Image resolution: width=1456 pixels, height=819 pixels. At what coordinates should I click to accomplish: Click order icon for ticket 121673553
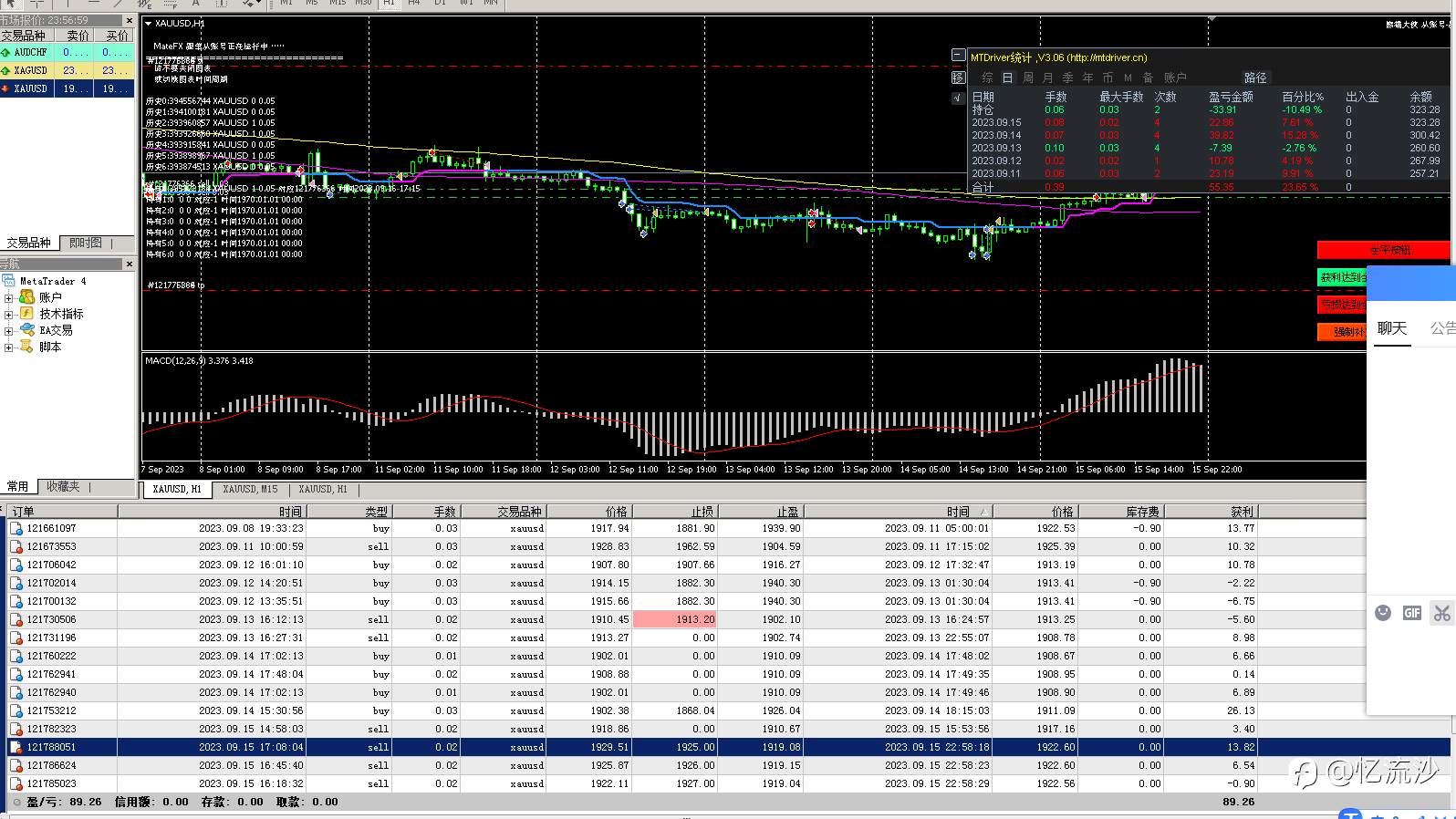16,546
